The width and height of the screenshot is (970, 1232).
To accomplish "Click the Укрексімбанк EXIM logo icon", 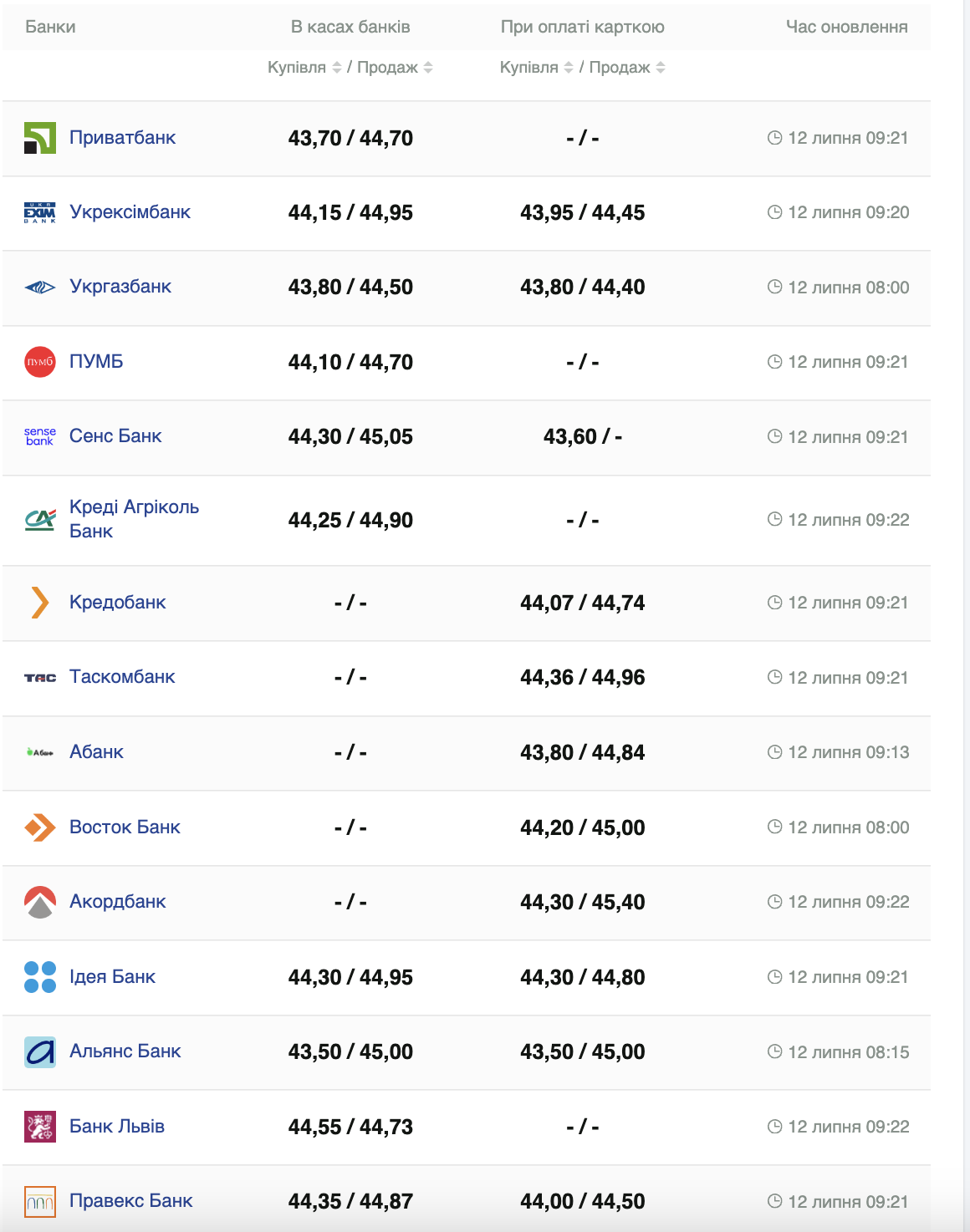I will (x=40, y=212).
